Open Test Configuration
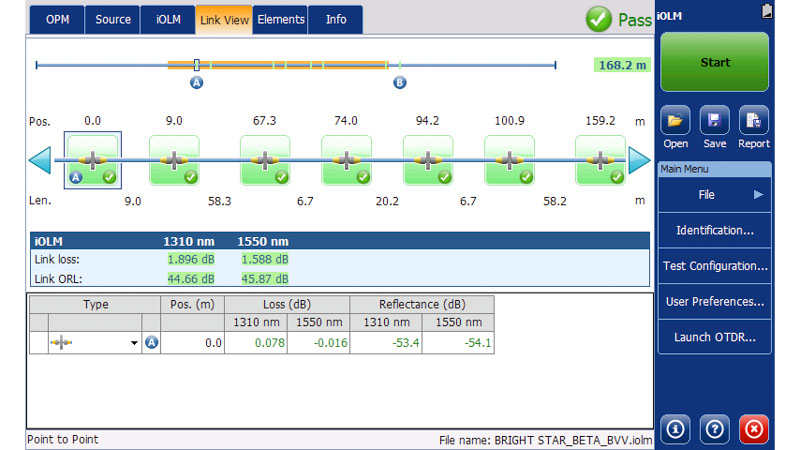 [x=715, y=266]
